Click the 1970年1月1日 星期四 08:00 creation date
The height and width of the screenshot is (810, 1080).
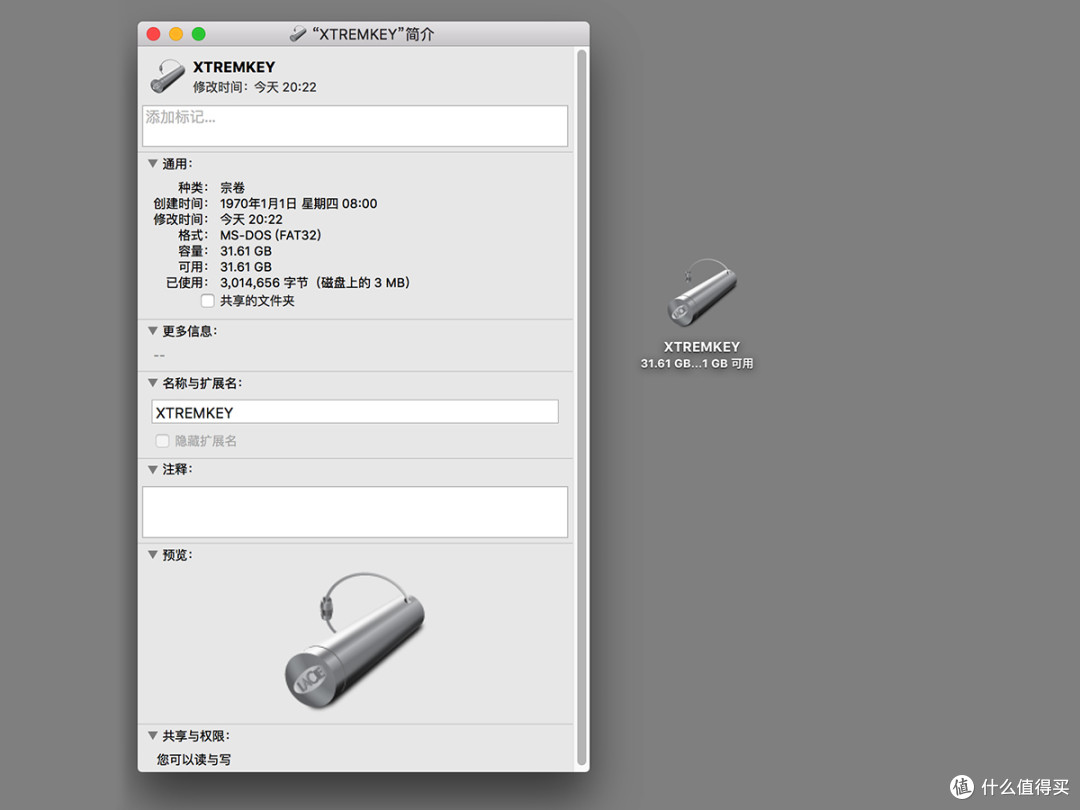point(298,203)
